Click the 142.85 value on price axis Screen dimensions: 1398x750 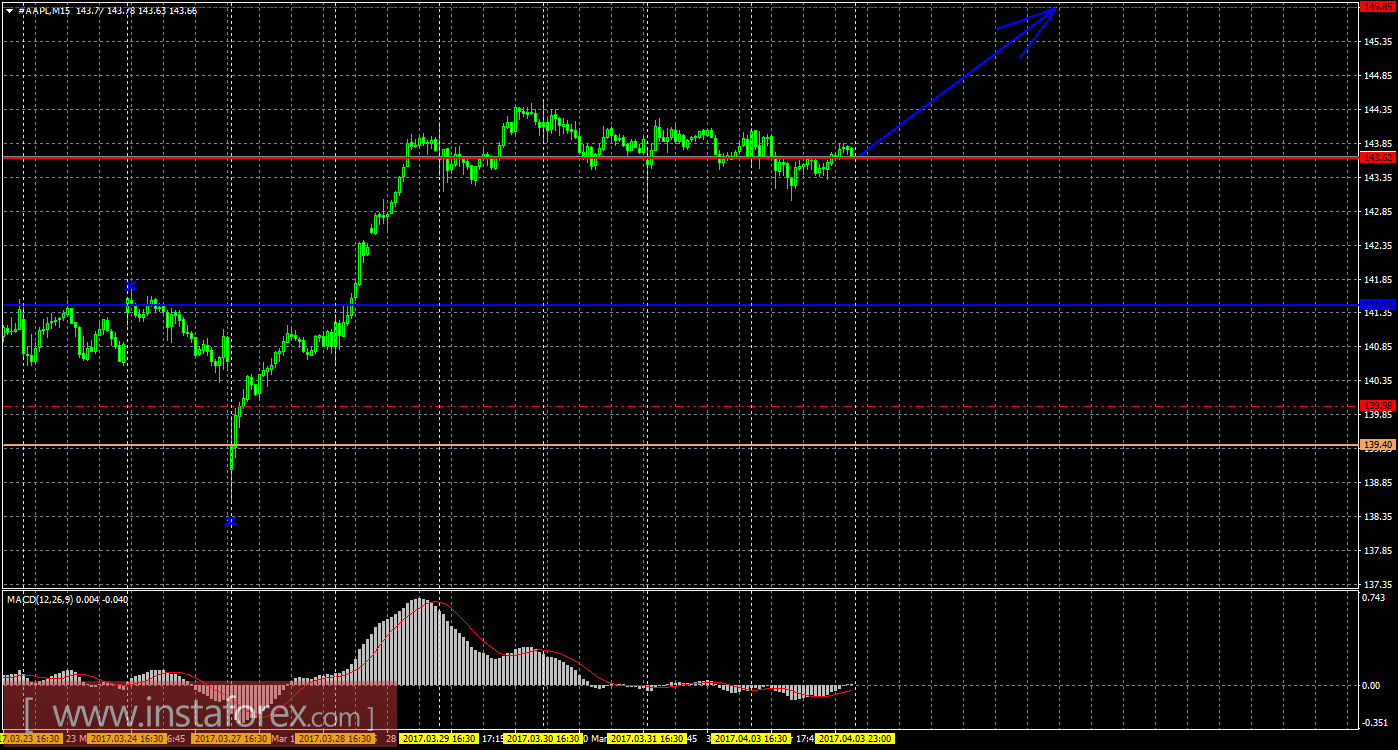click(1379, 211)
